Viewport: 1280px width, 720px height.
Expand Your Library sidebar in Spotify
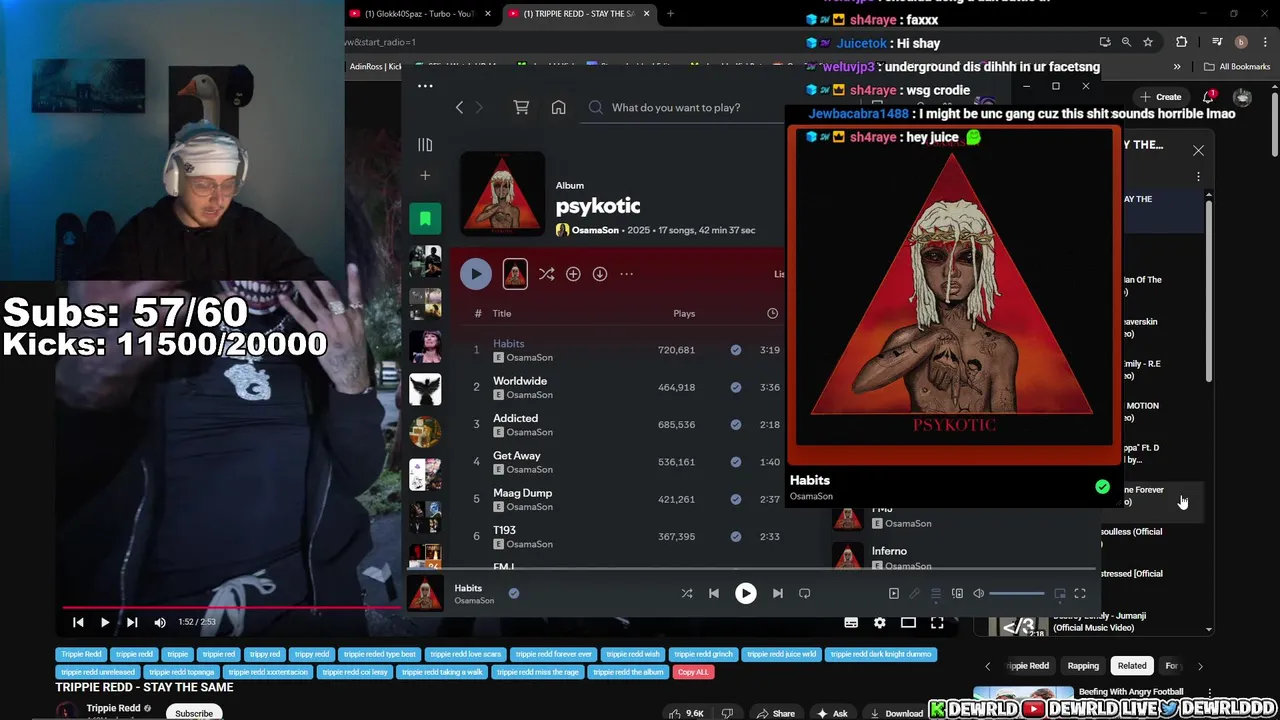coord(425,145)
